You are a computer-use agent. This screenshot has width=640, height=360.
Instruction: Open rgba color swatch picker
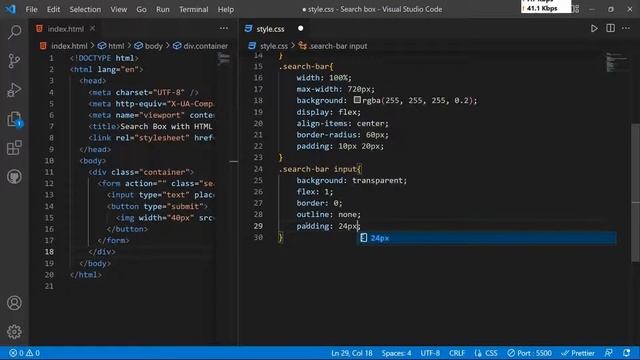[x=357, y=100]
